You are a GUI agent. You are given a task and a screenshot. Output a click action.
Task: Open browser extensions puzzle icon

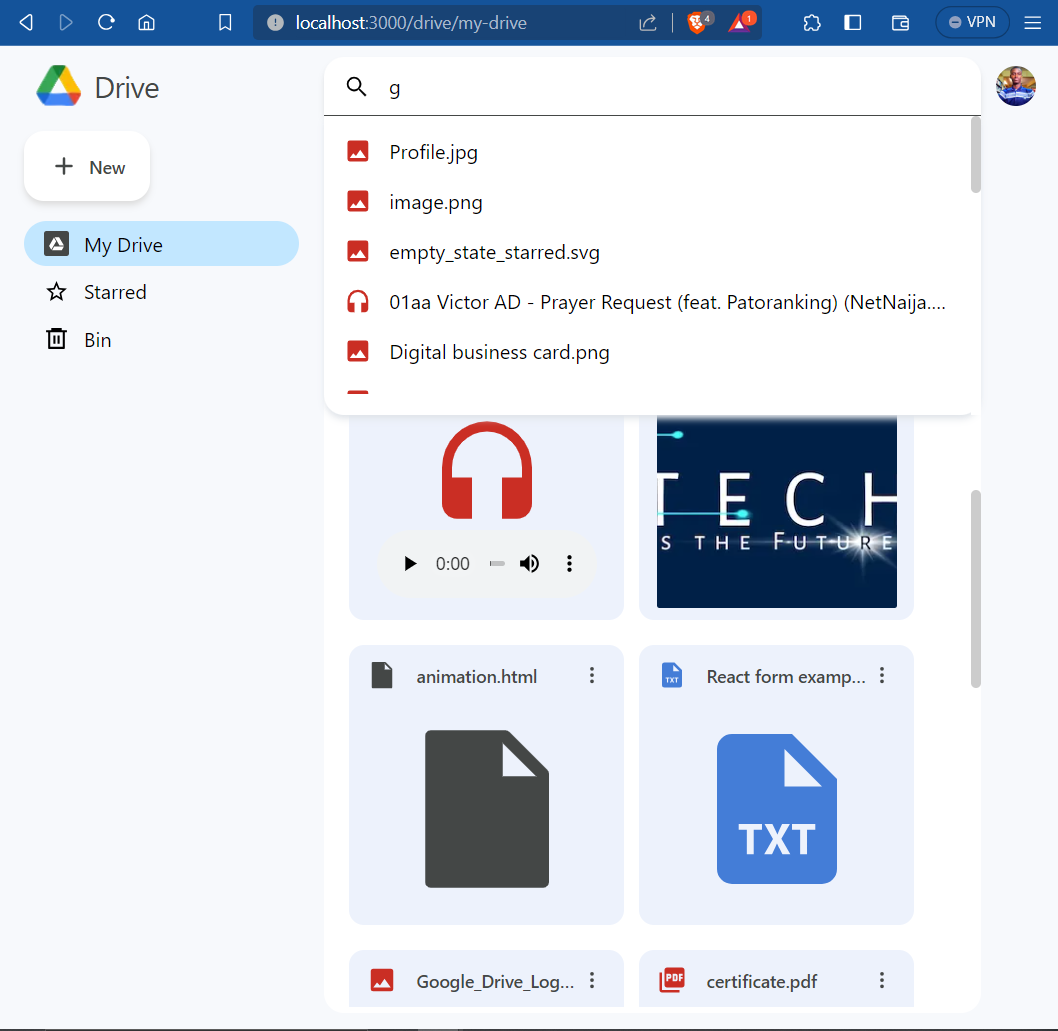pyautogui.click(x=812, y=22)
